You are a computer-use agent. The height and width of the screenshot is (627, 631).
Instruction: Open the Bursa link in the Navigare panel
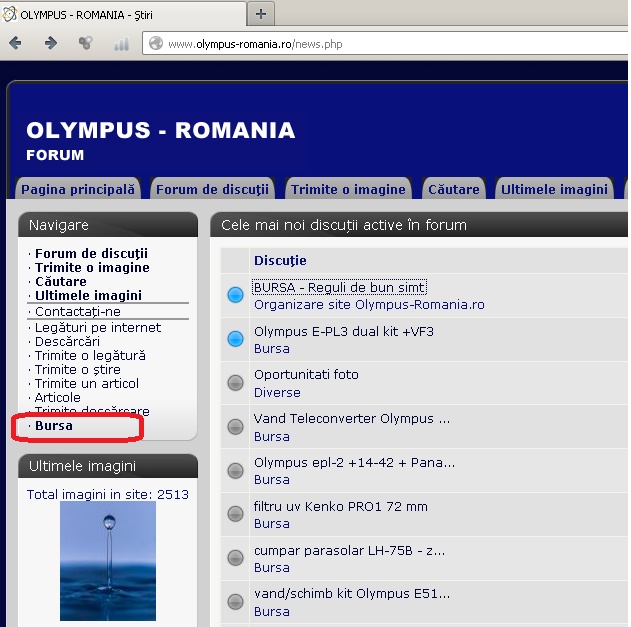click(54, 425)
